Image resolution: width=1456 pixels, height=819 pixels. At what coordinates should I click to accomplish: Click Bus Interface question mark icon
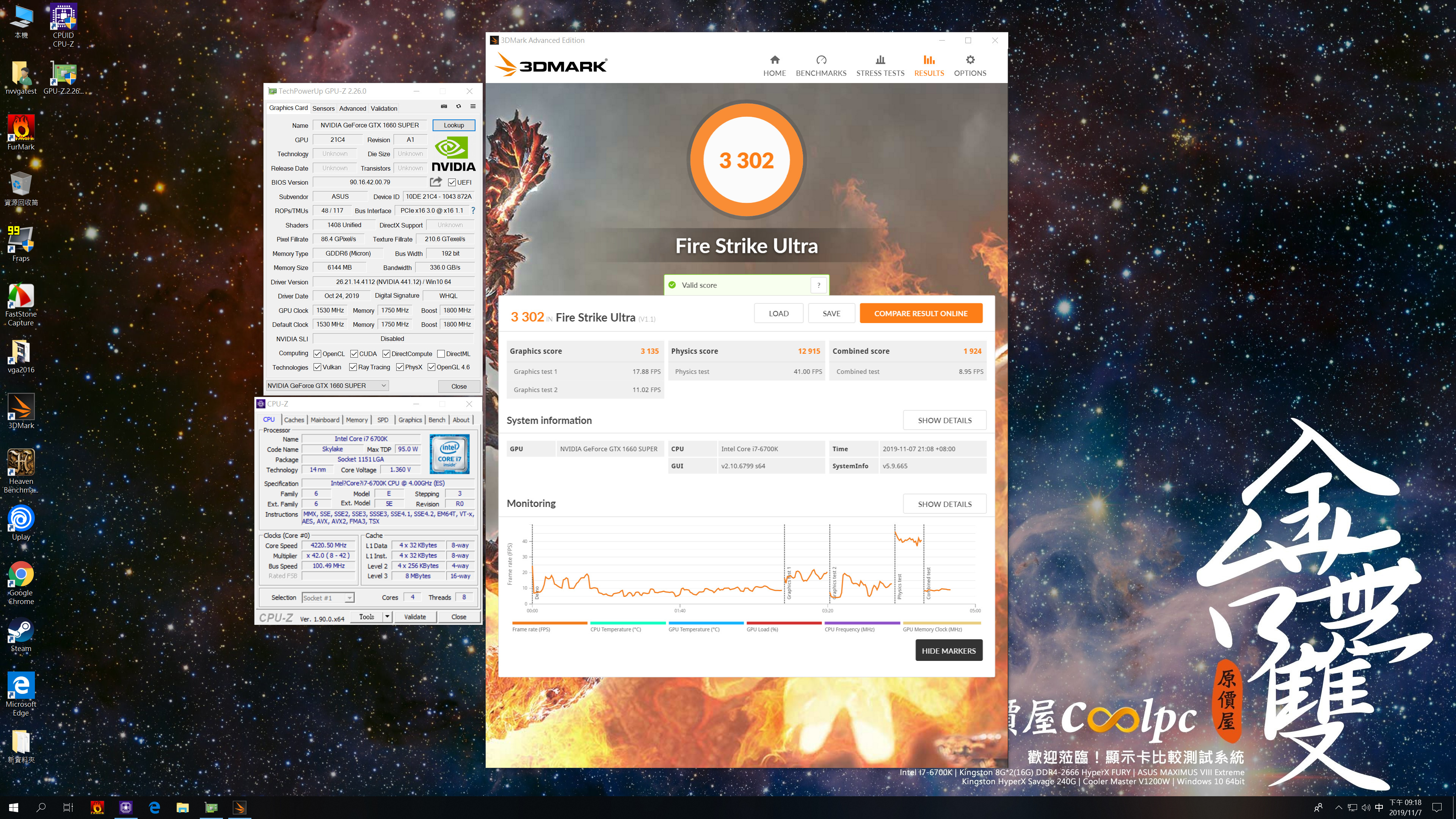coord(473,210)
